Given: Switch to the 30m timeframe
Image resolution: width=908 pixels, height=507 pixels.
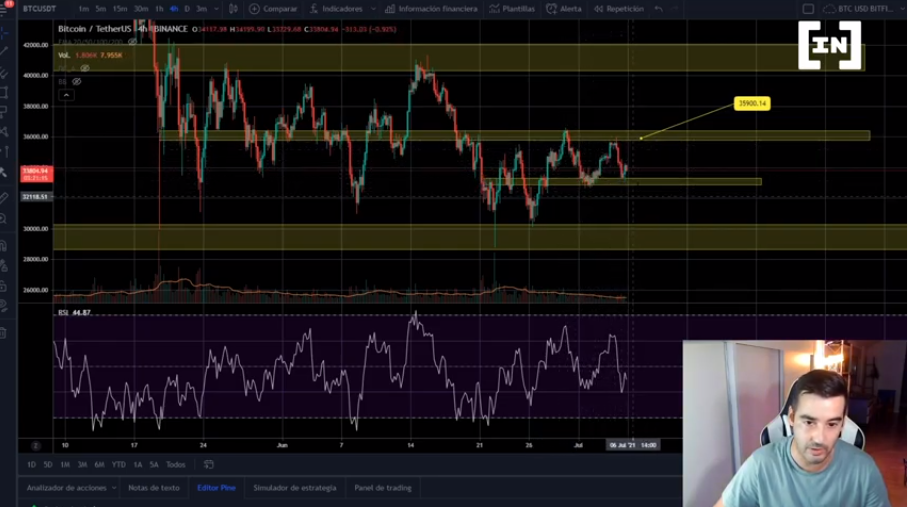Looking at the screenshot, I should point(141,9).
